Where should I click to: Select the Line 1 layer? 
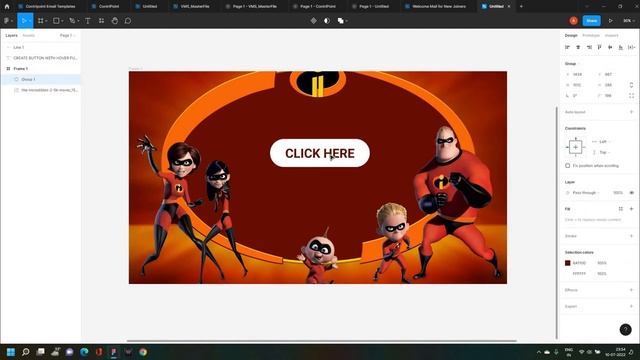(40, 47)
